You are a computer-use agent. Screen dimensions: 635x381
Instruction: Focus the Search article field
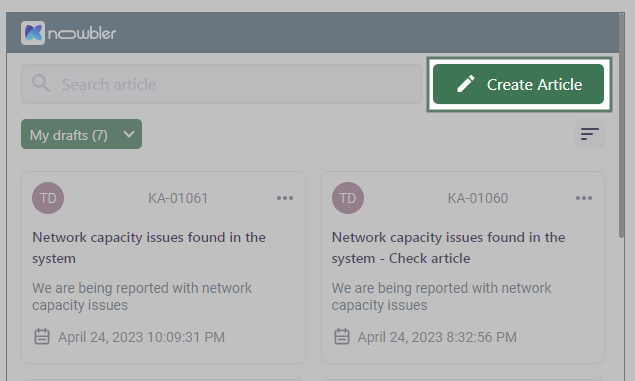click(x=221, y=84)
